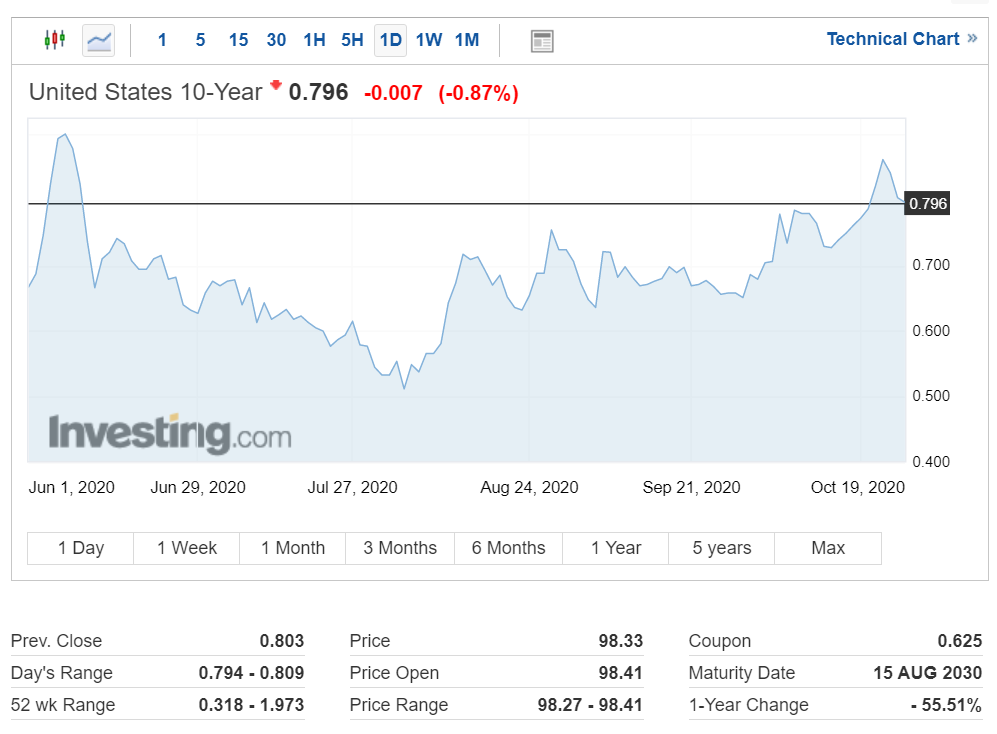
Task: Select the 1D interval button
Action: 390,41
